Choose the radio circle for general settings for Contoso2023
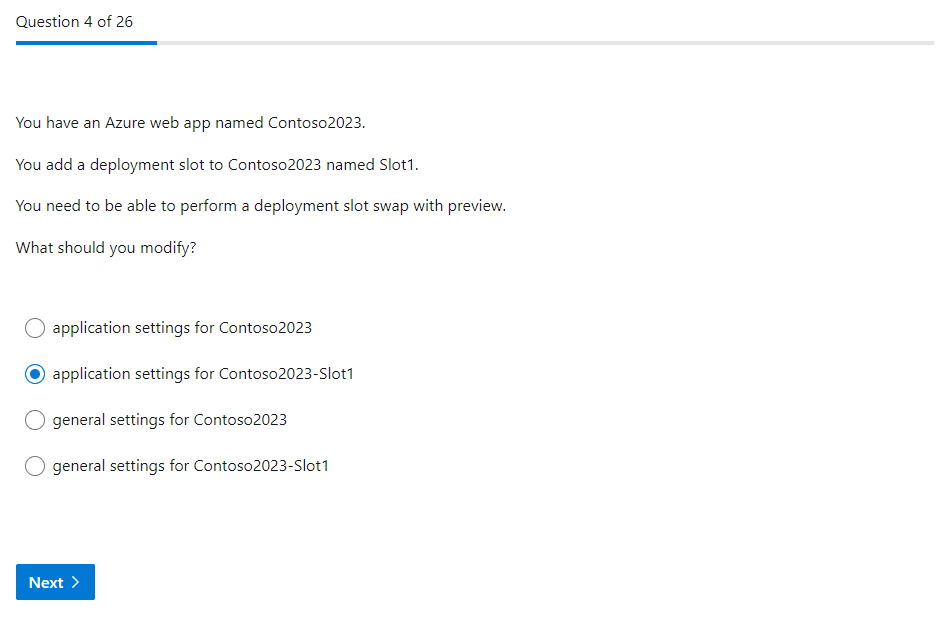Image resolution: width=942 pixels, height=636 pixels. click(x=35, y=420)
